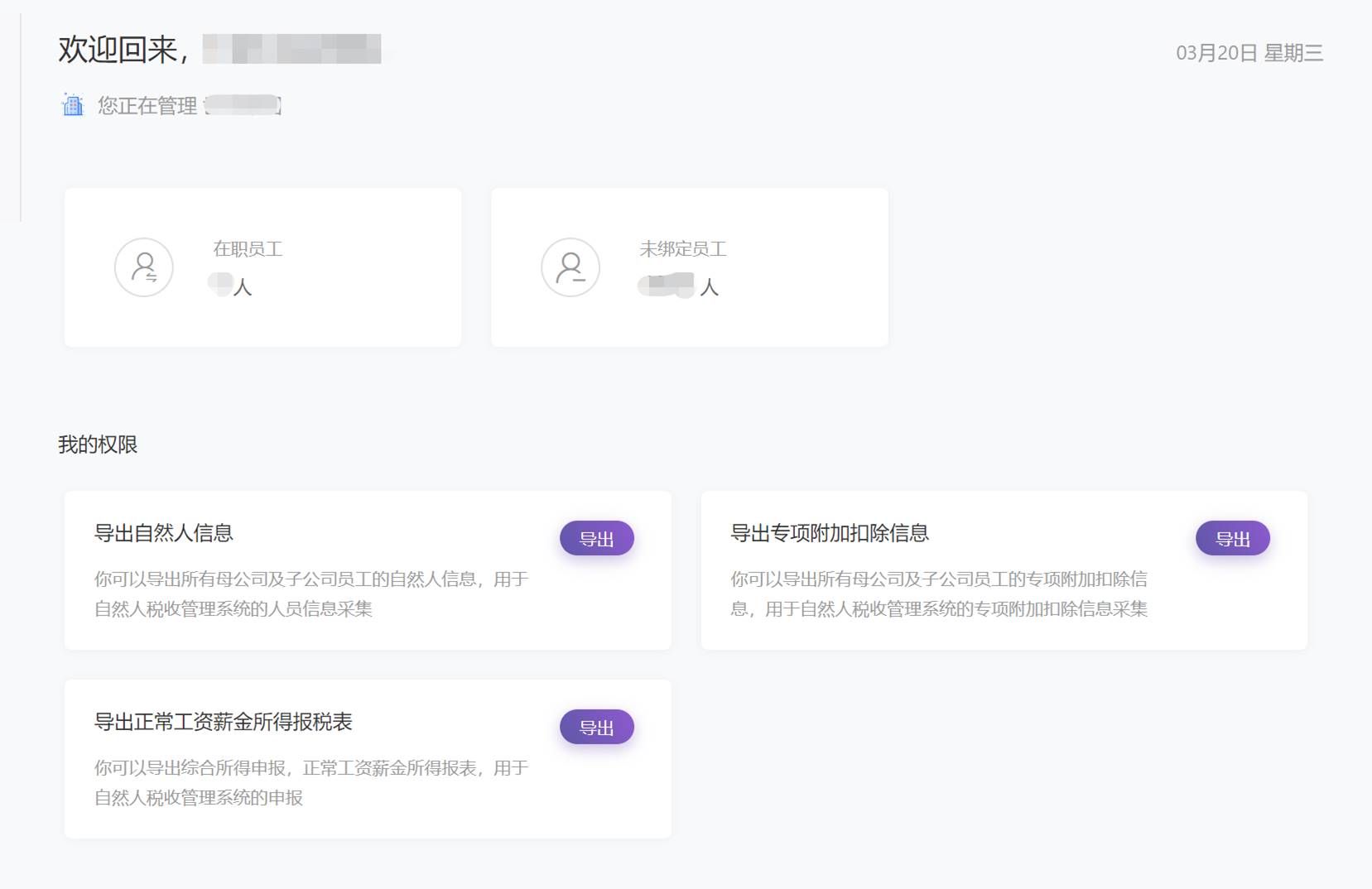Click the 综合所得申报 export description text

click(x=311, y=782)
